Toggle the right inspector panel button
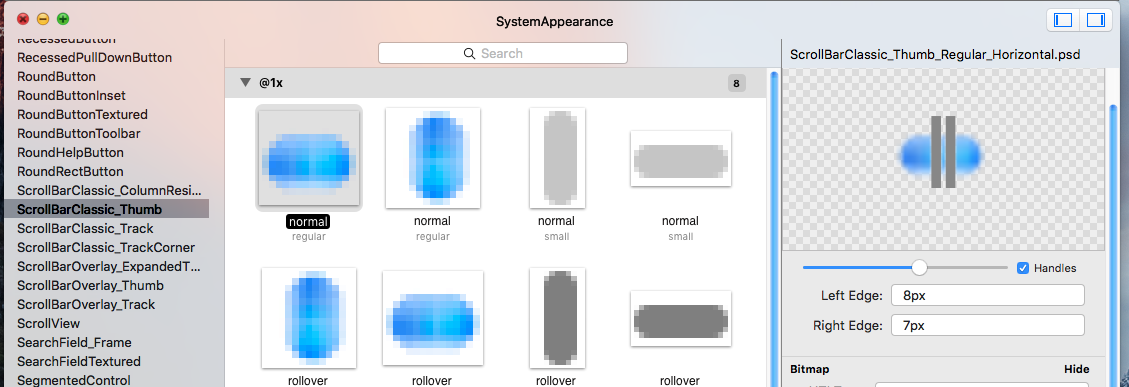Viewport: 1129px width, 387px height. click(1096, 20)
